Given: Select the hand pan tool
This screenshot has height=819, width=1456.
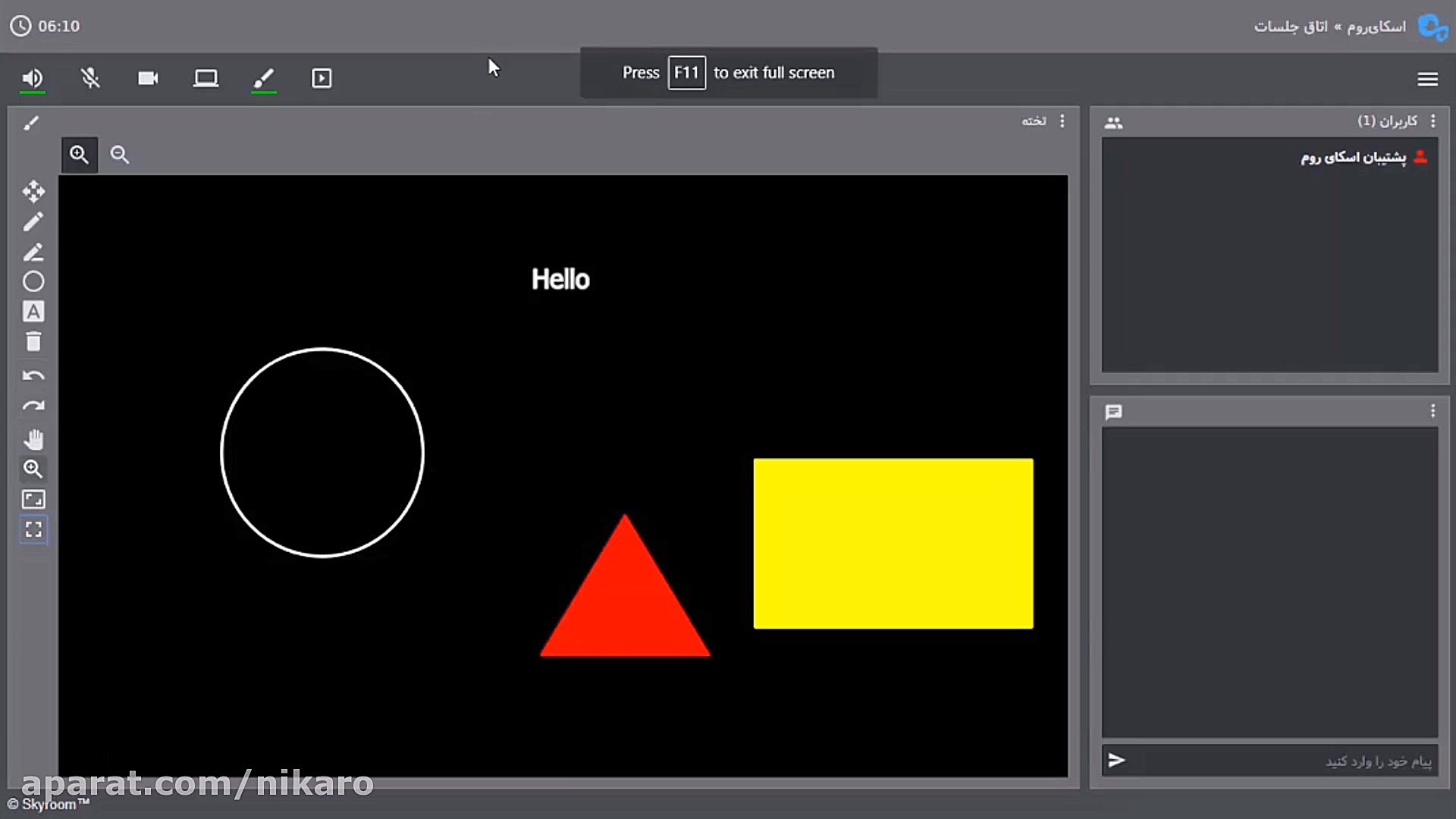Looking at the screenshot, I should point(33,439).
